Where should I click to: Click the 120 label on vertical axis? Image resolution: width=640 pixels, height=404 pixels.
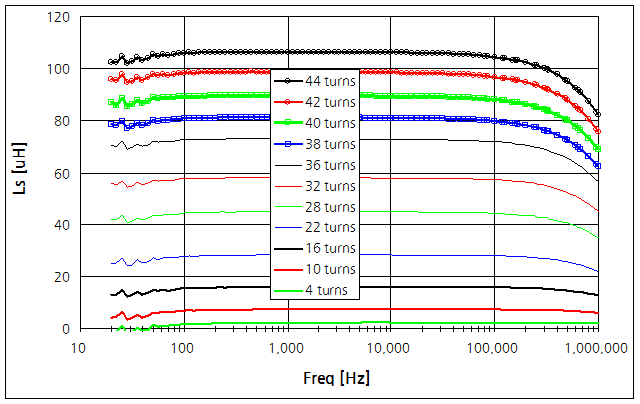(60, 17)
